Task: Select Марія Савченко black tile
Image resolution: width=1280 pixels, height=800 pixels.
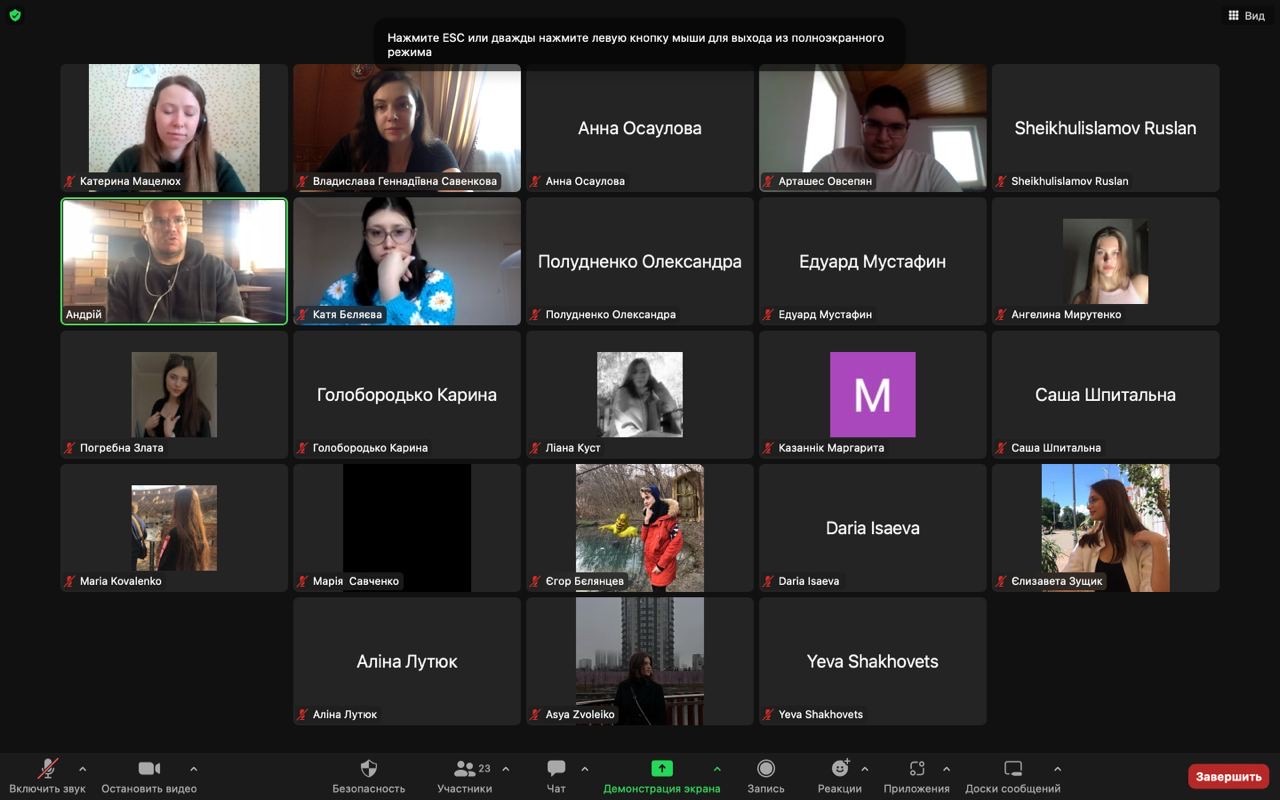Action: click(407, 527)
